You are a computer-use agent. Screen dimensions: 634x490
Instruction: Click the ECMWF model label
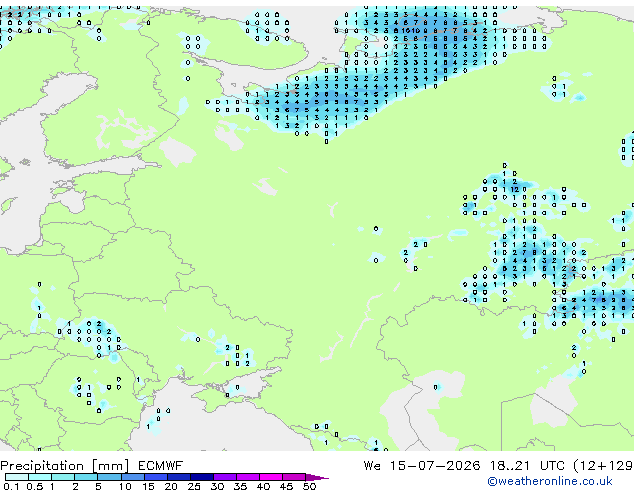pos(161,466)
